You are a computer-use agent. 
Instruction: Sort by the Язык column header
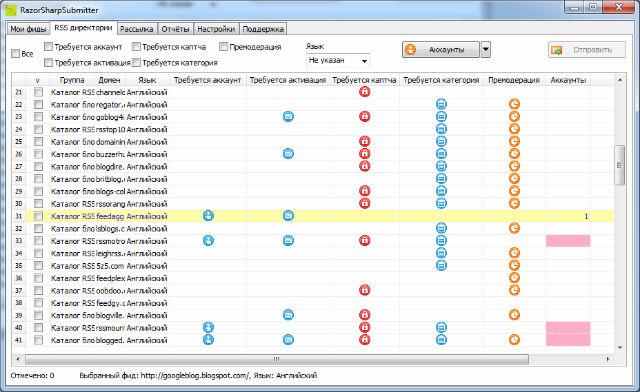[x=147, y=80]
